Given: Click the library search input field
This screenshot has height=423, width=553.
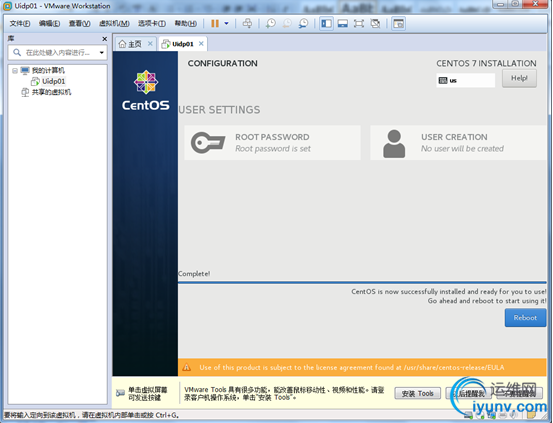Looking at the screenshot, I should (x=58, y=53).
